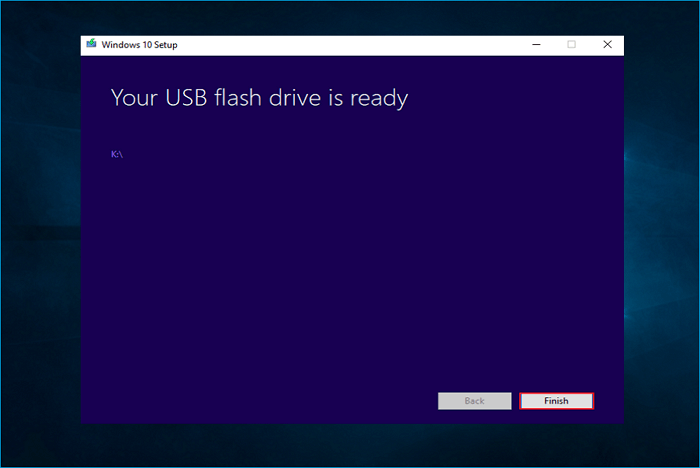Click the Finish button
The image size is (700, 468).
556,401
